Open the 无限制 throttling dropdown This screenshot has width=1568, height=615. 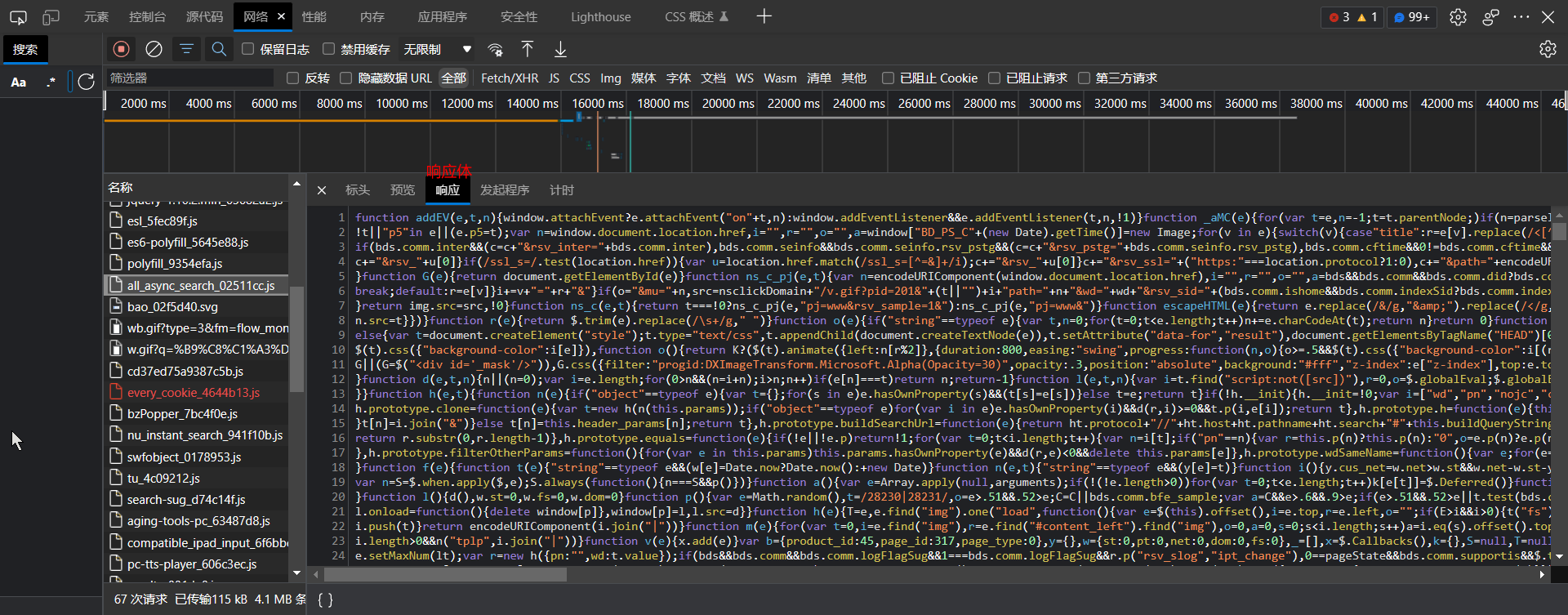437,49
